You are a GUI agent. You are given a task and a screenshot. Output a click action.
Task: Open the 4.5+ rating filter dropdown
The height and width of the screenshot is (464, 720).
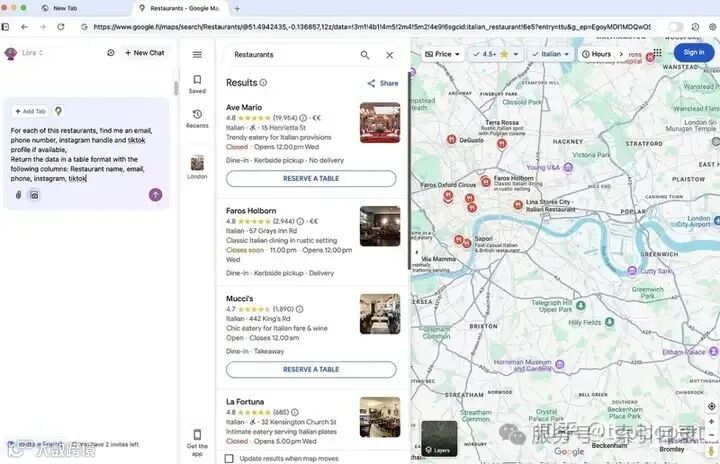click(496, 54)
